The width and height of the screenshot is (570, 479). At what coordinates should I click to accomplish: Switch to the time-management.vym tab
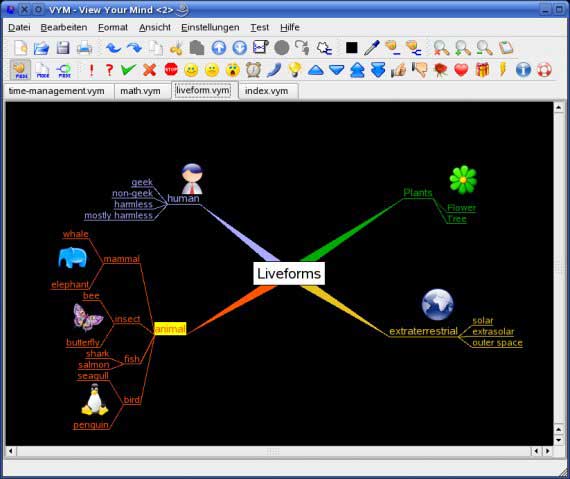tap(56, 91)
